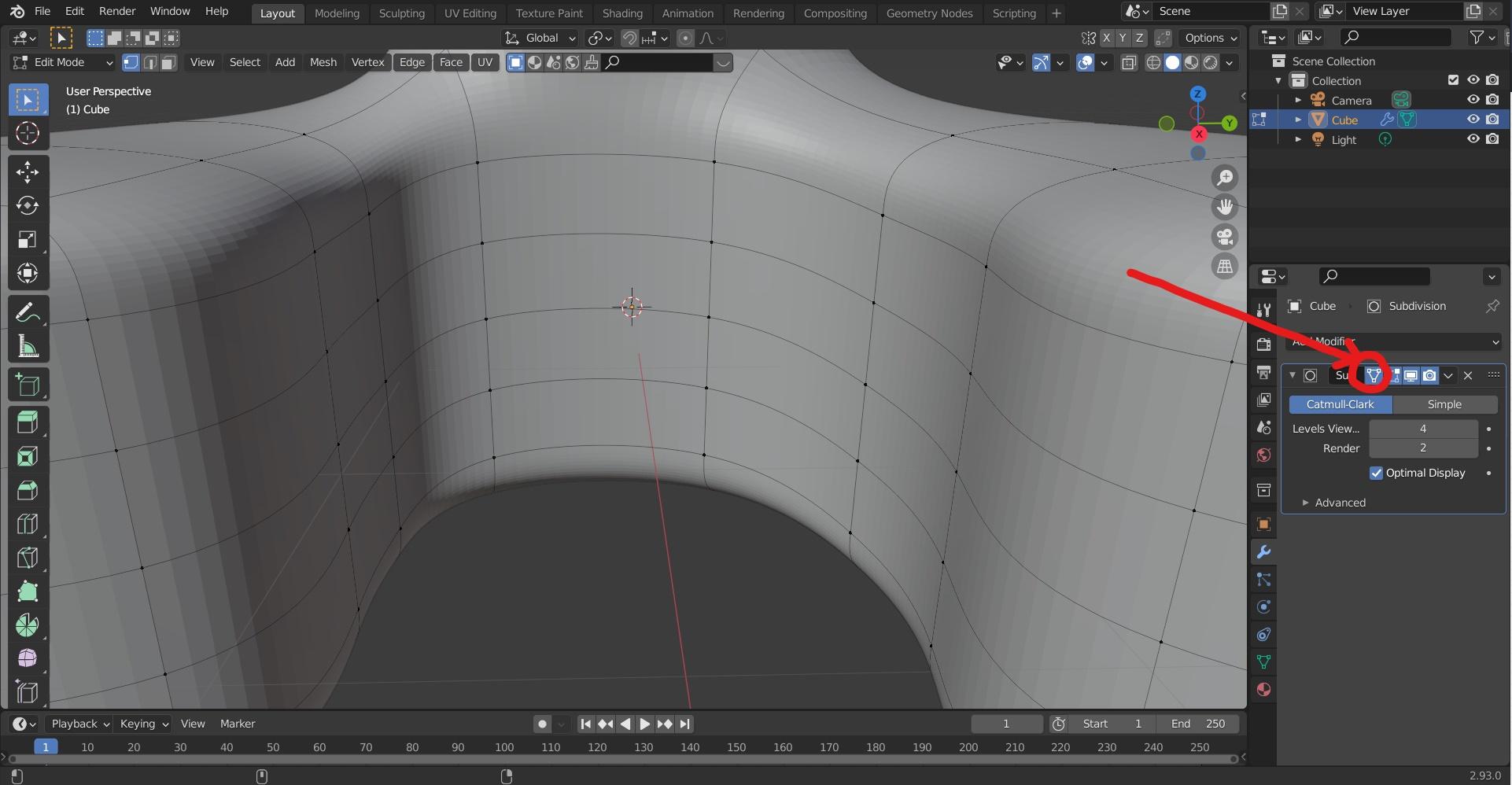Open the Add Modifier dropdown
This screenshot has width=1512, height=785.
1392,342
